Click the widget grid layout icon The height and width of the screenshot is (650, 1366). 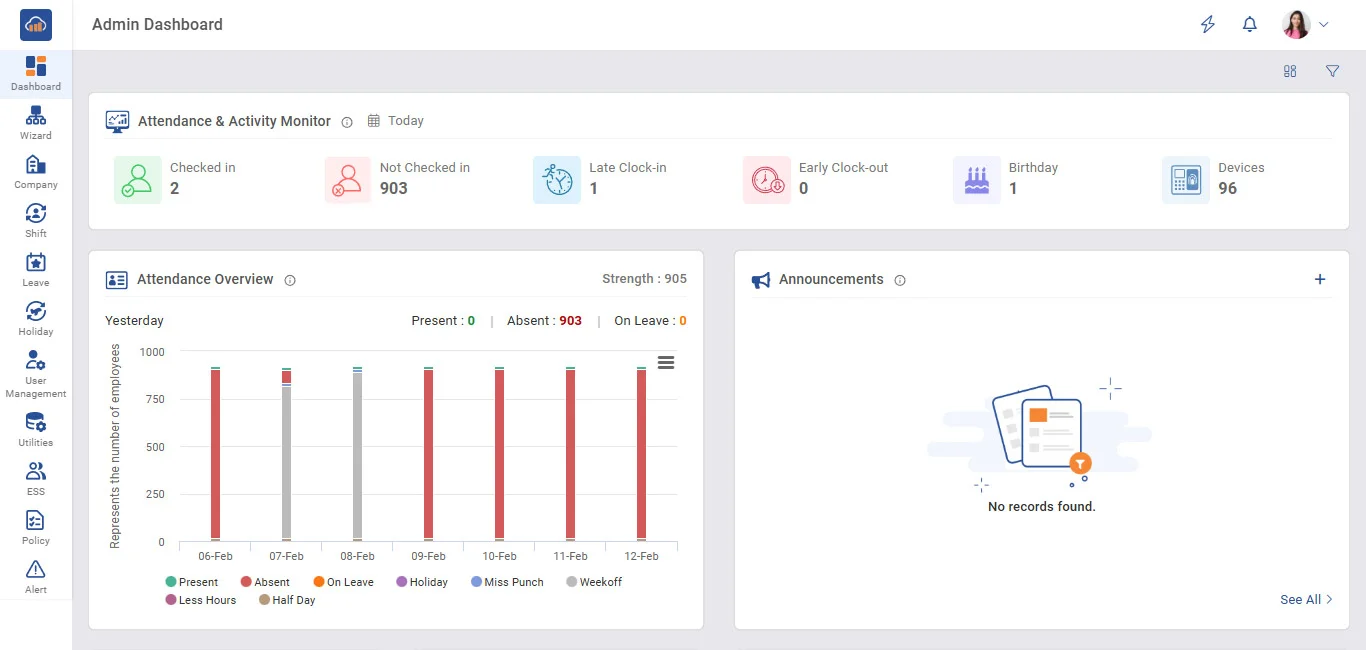point(1290,71)
